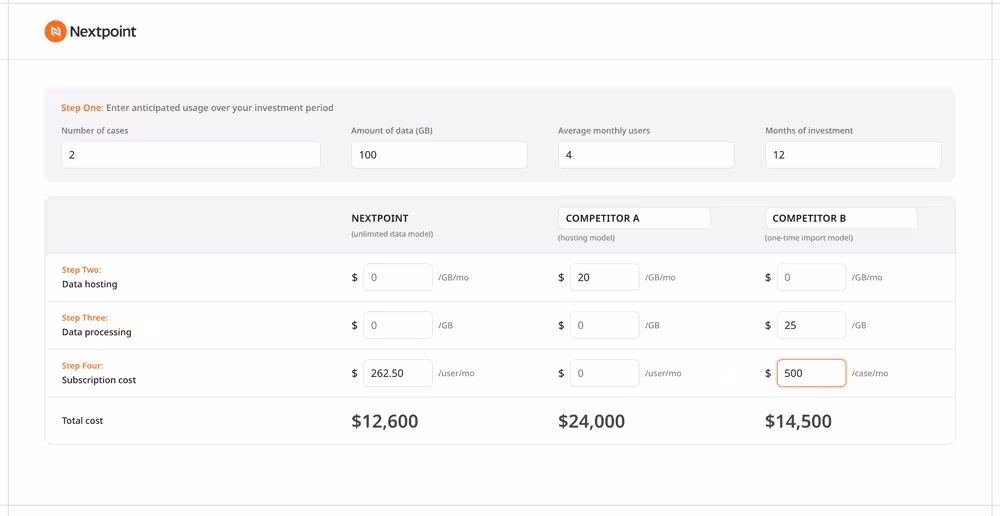Screen dimensions: 1000x516
Task: Click the 'Step Four:' label
Action: pyautogui.click(x=82, y=365)
